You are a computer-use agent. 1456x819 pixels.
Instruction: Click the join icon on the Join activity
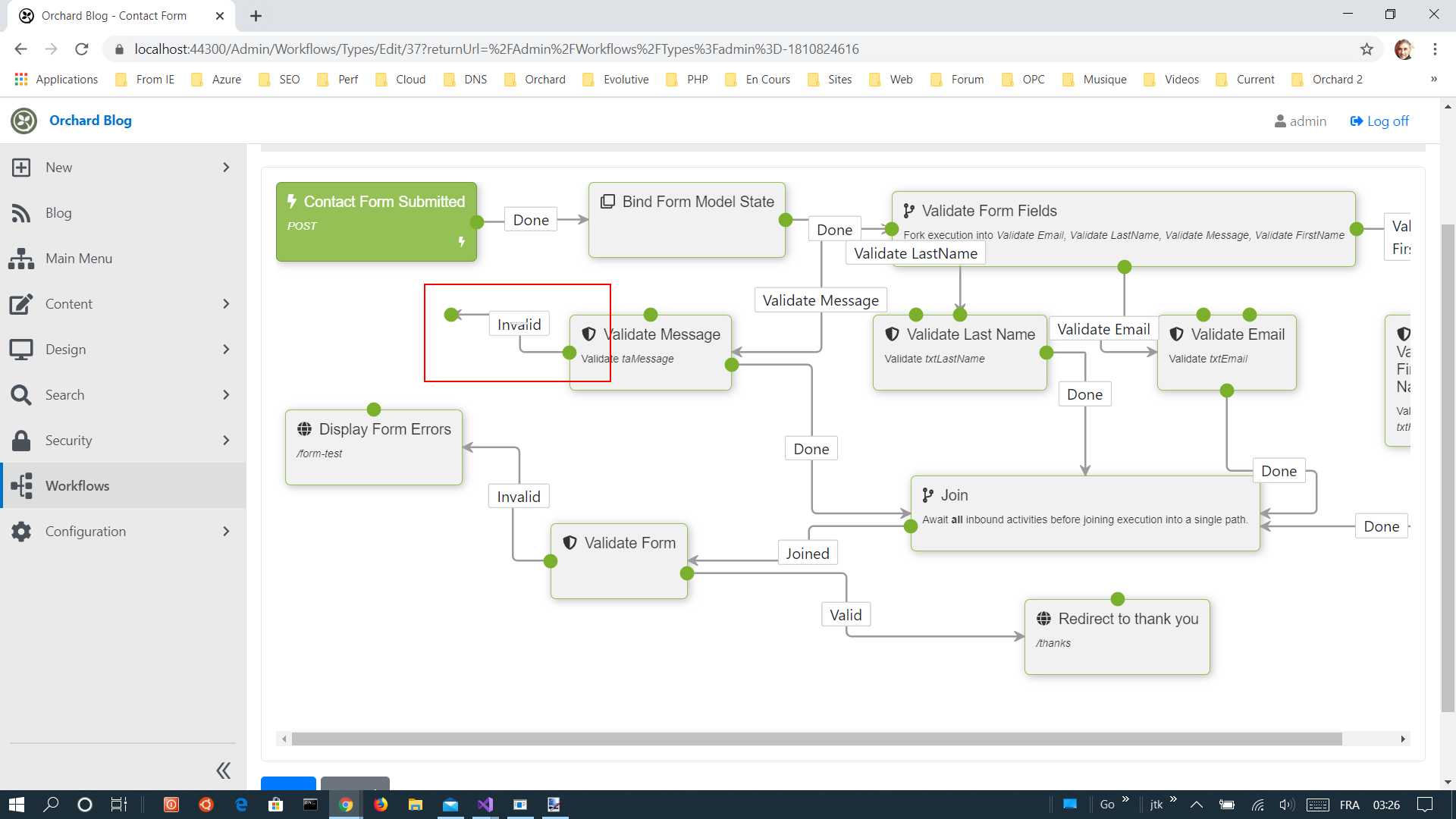[928, 494]
